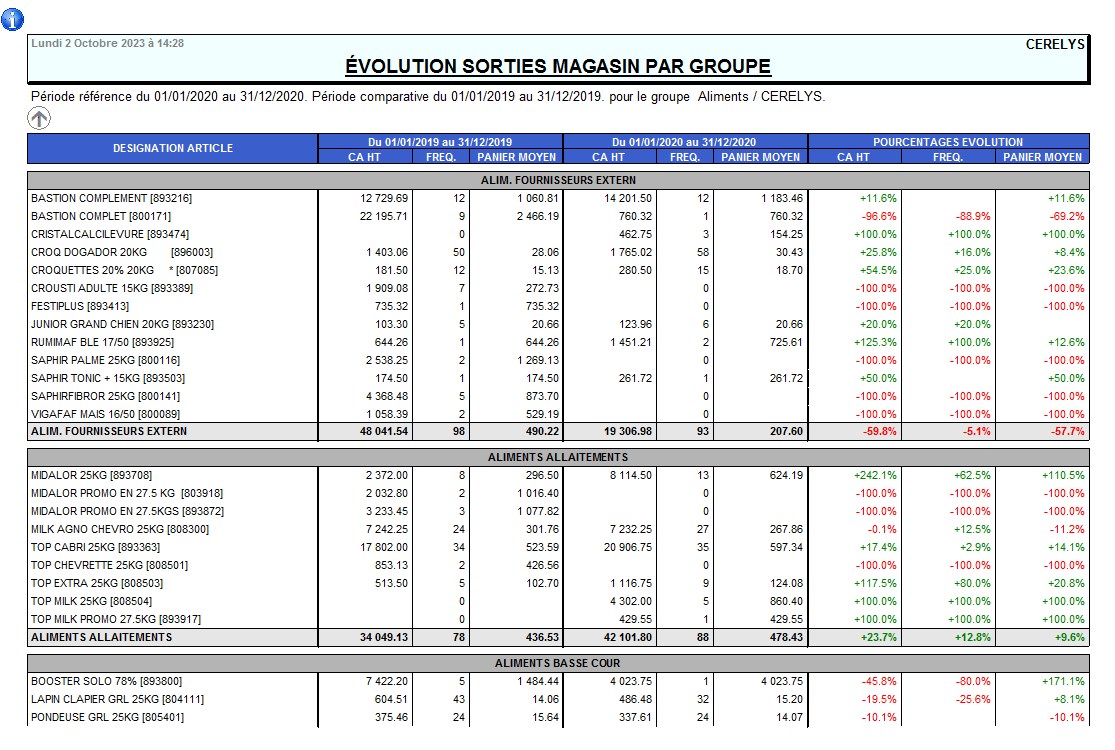The height and width of the screenshot is (750, 1115).
Task: Click the blue info icon
Action: (14, 20)
